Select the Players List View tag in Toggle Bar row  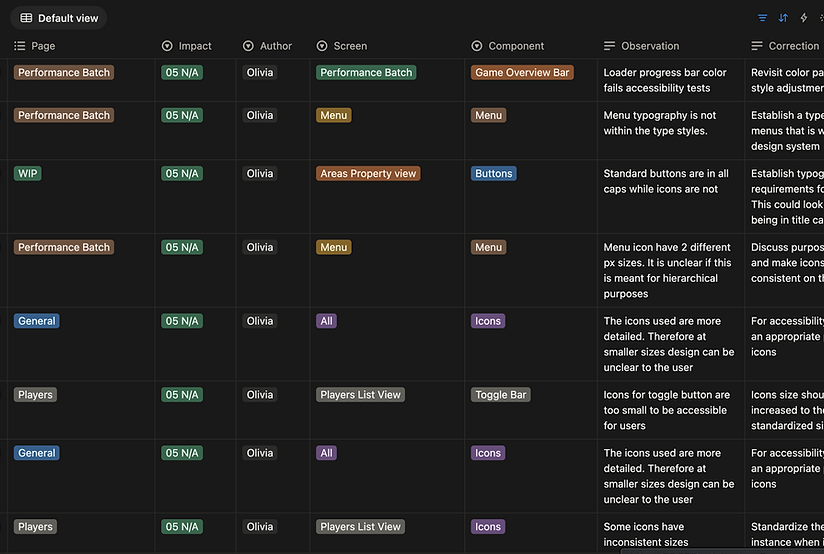click(x=360, y=395)
